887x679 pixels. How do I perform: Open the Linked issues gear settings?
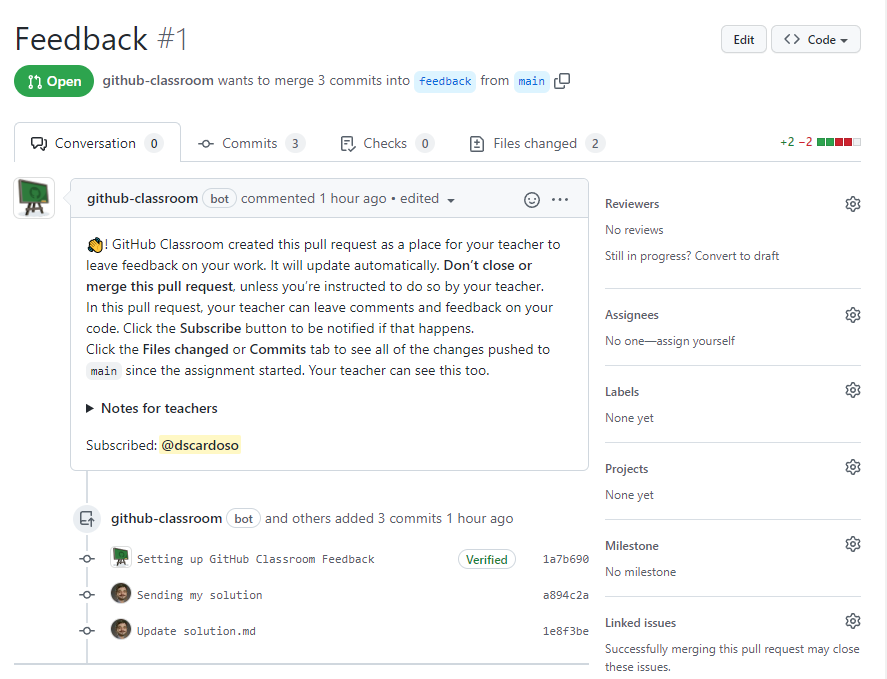pos(852,622)
